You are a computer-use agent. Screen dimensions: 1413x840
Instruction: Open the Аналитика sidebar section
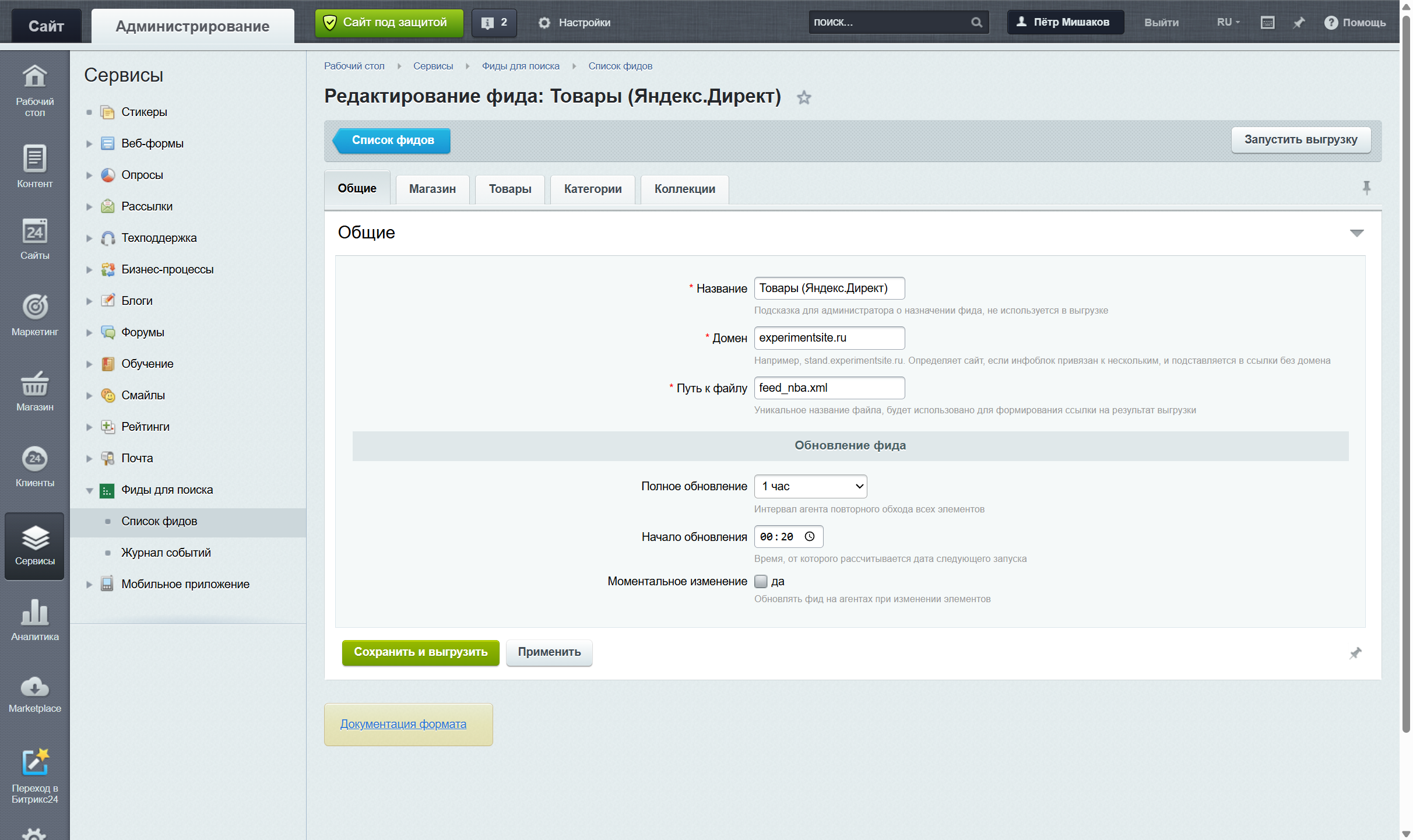pyautogui.click(x=34, y=620)
